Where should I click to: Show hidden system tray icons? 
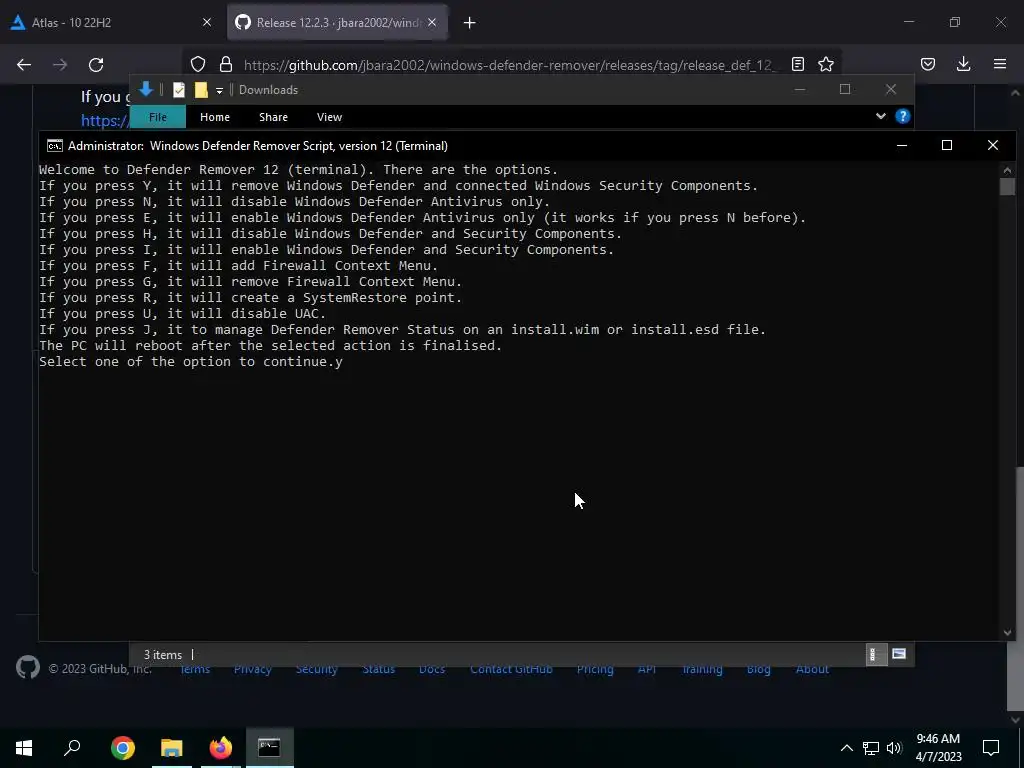click(846, 748)
